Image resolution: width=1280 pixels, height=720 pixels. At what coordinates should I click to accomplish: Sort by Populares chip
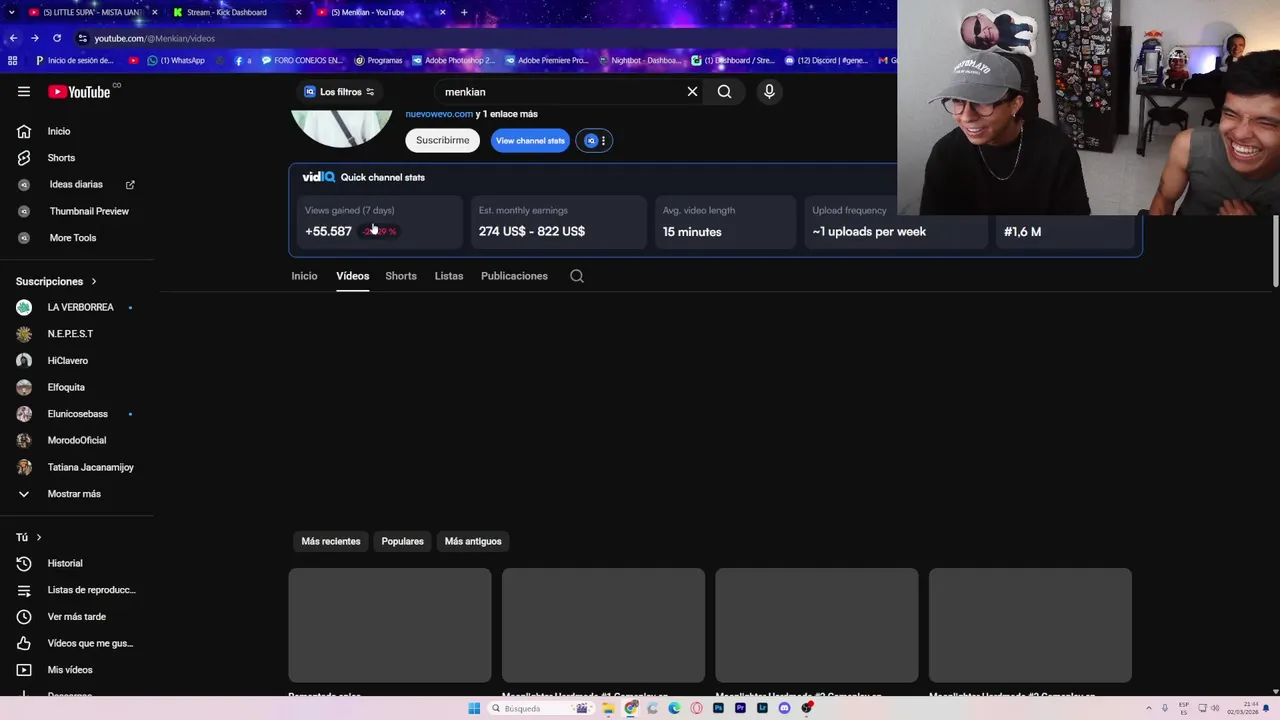[403, 541]
